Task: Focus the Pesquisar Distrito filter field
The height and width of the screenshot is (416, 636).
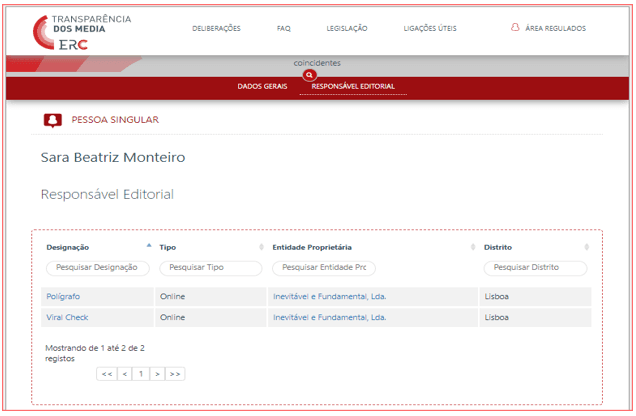Action: point(535,268)
